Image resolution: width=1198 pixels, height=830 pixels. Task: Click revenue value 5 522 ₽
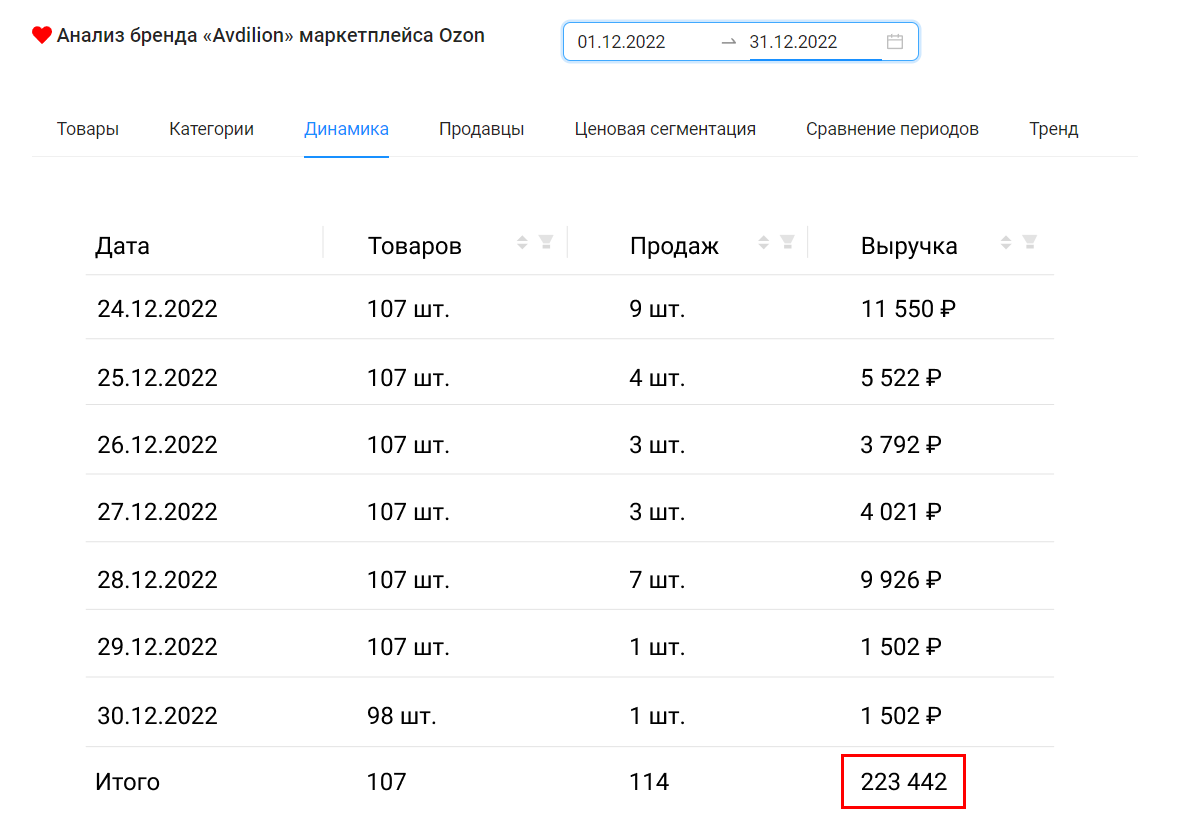coord(901,378)
